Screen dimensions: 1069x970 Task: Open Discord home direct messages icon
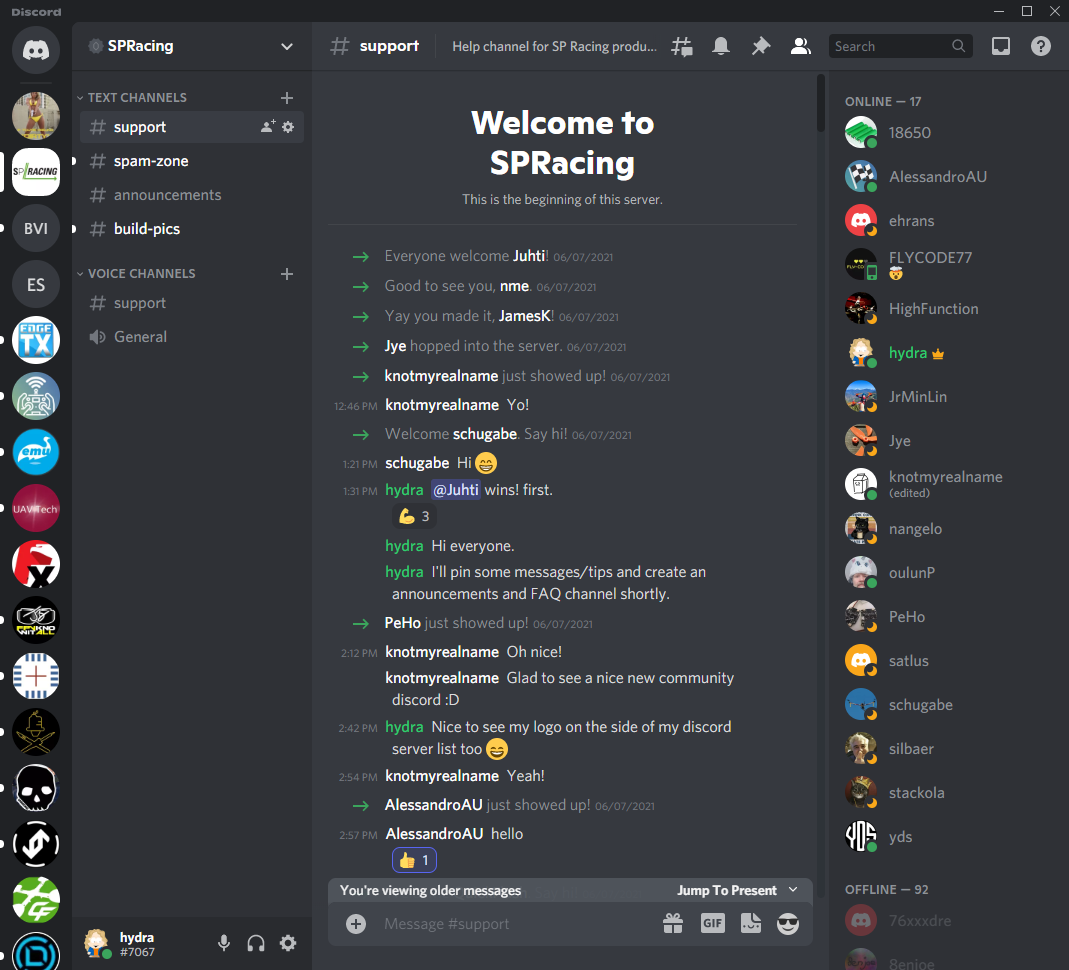tap(35, 50)
